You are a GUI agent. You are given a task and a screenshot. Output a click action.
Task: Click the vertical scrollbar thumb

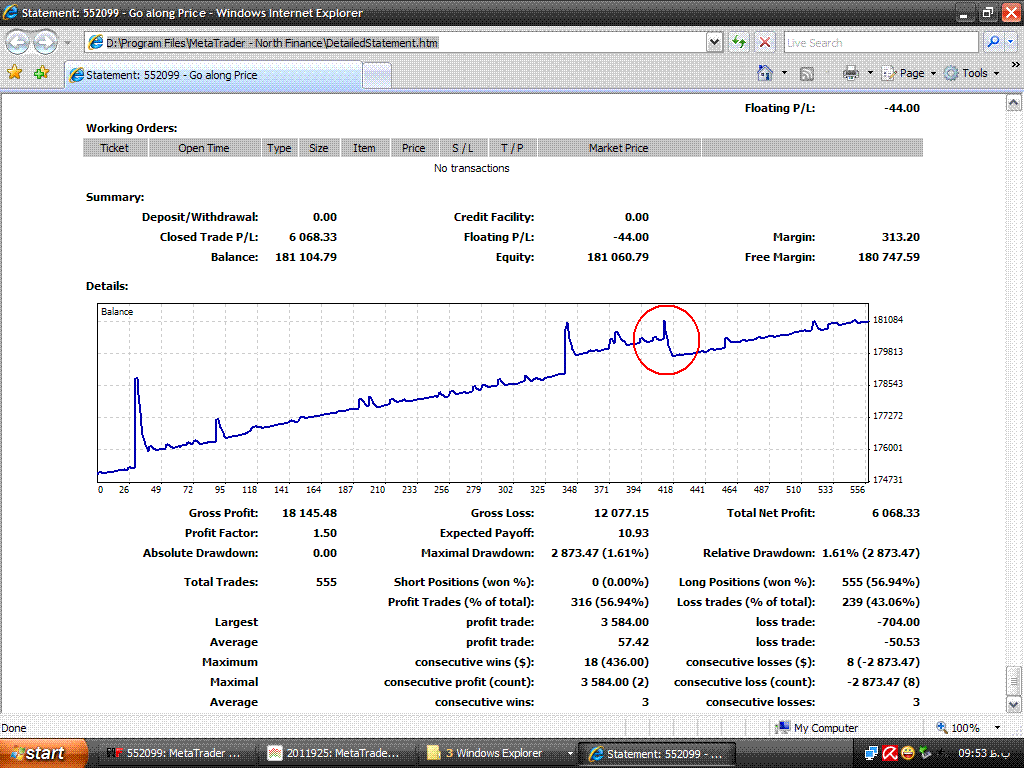[x=1014, y=681]
